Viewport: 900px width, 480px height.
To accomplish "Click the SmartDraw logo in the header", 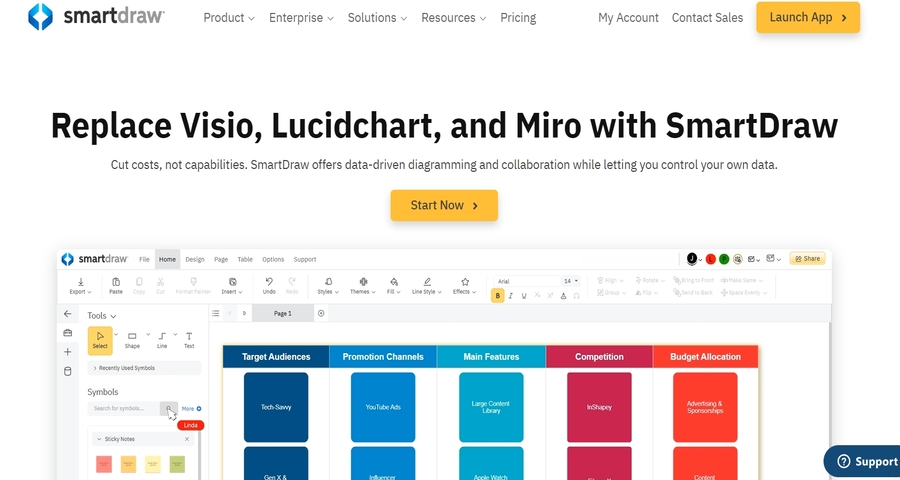I will 96,17.
